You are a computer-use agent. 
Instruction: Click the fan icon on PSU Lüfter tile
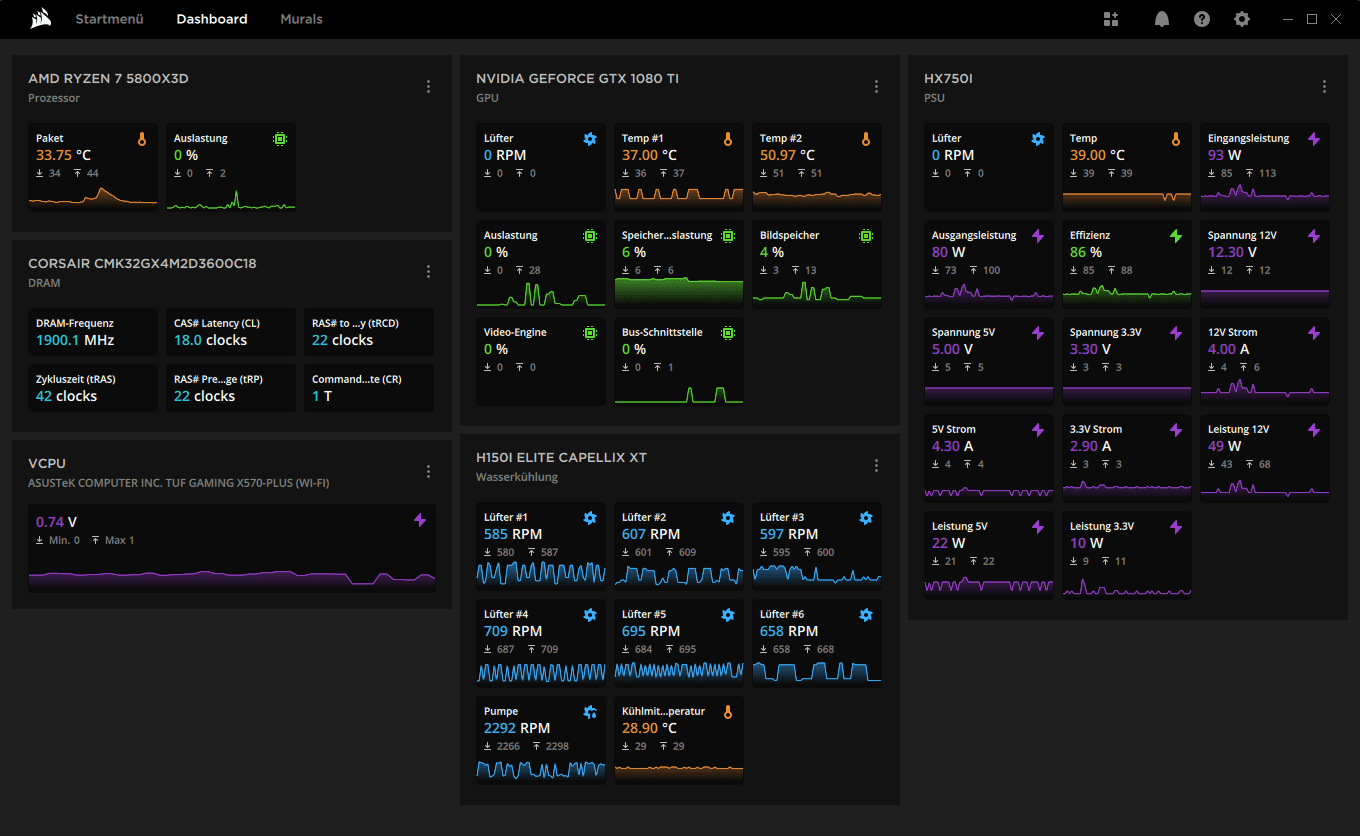(1038, 139)
